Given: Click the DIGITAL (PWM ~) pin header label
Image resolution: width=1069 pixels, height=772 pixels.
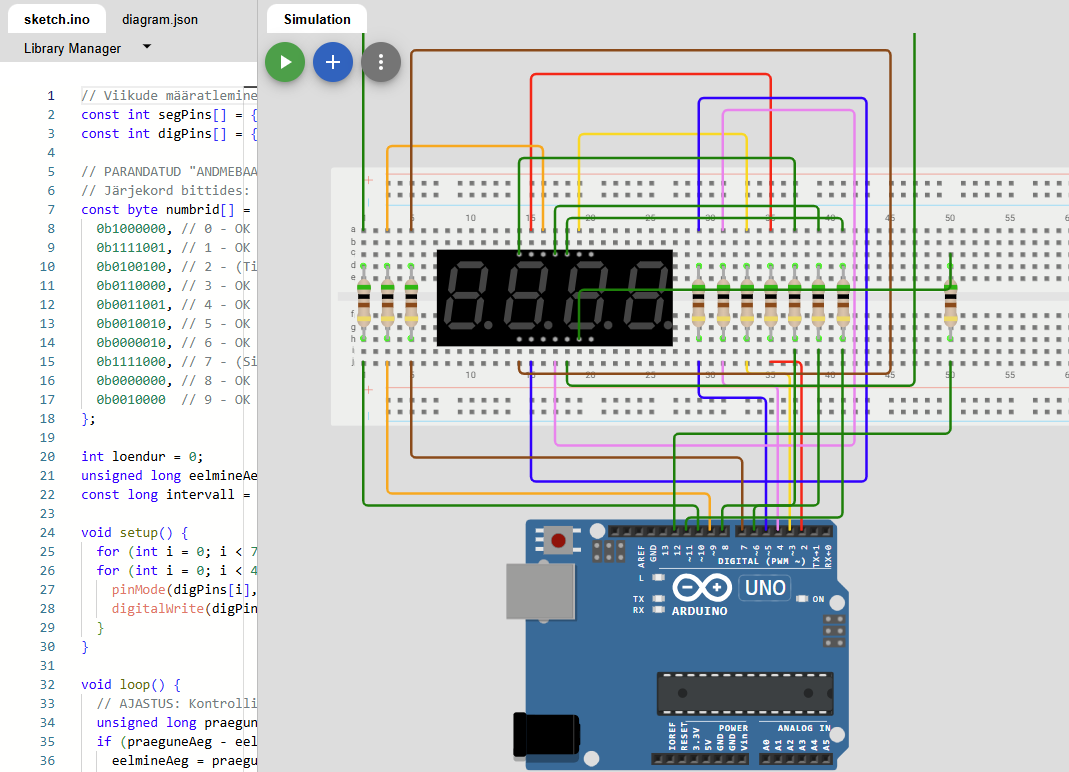Looking at the screenshot, I should [762, 561].
